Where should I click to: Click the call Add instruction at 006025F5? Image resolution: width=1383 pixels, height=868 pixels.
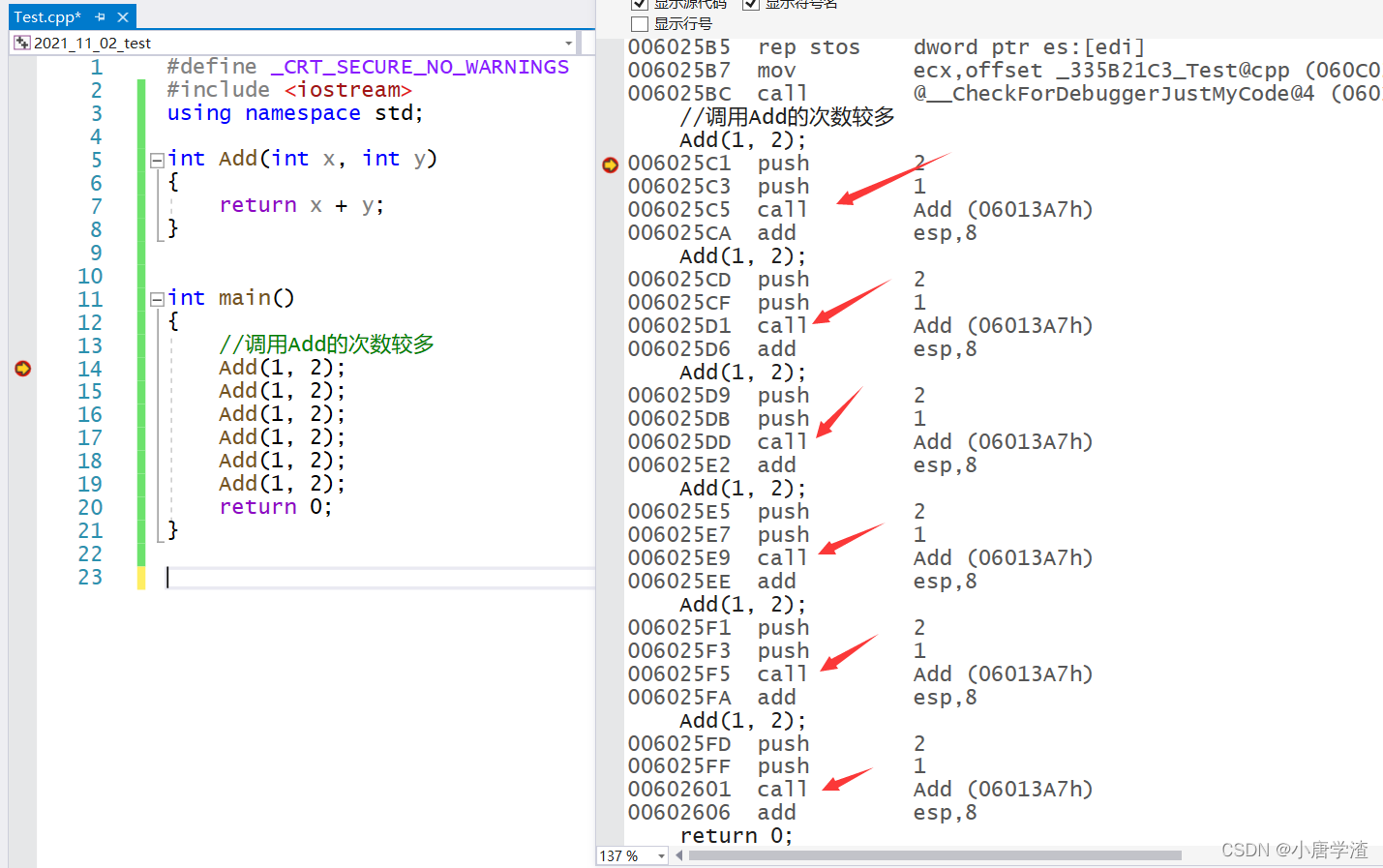860,674
